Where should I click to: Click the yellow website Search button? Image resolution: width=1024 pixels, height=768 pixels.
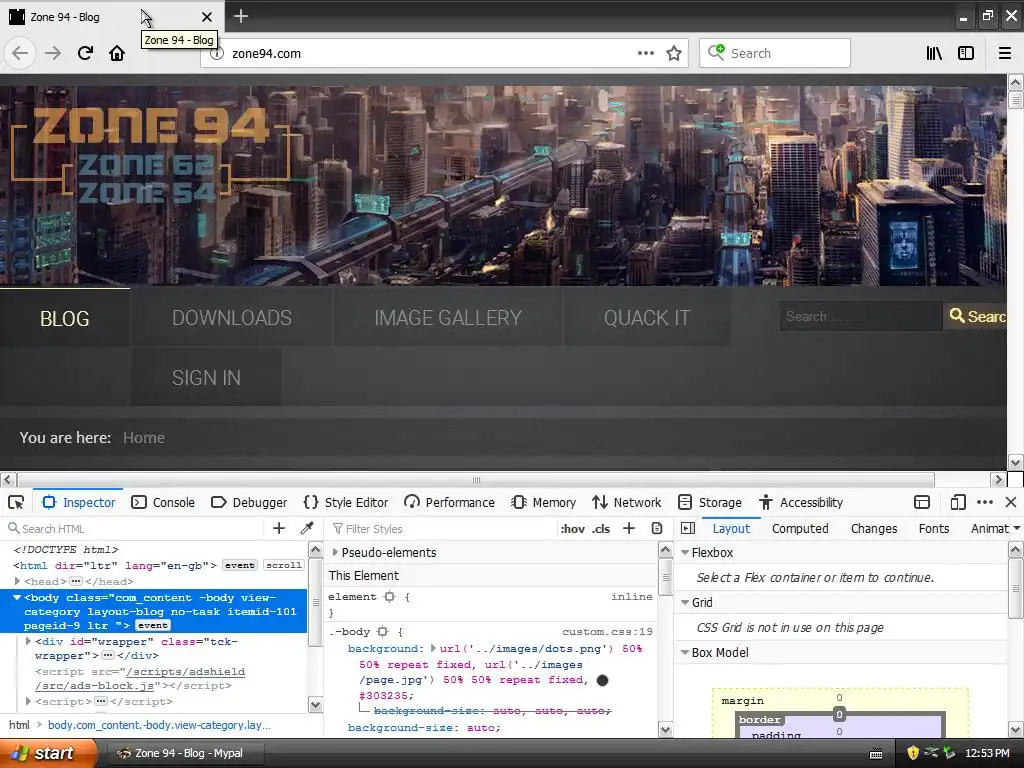pos(976,316)
